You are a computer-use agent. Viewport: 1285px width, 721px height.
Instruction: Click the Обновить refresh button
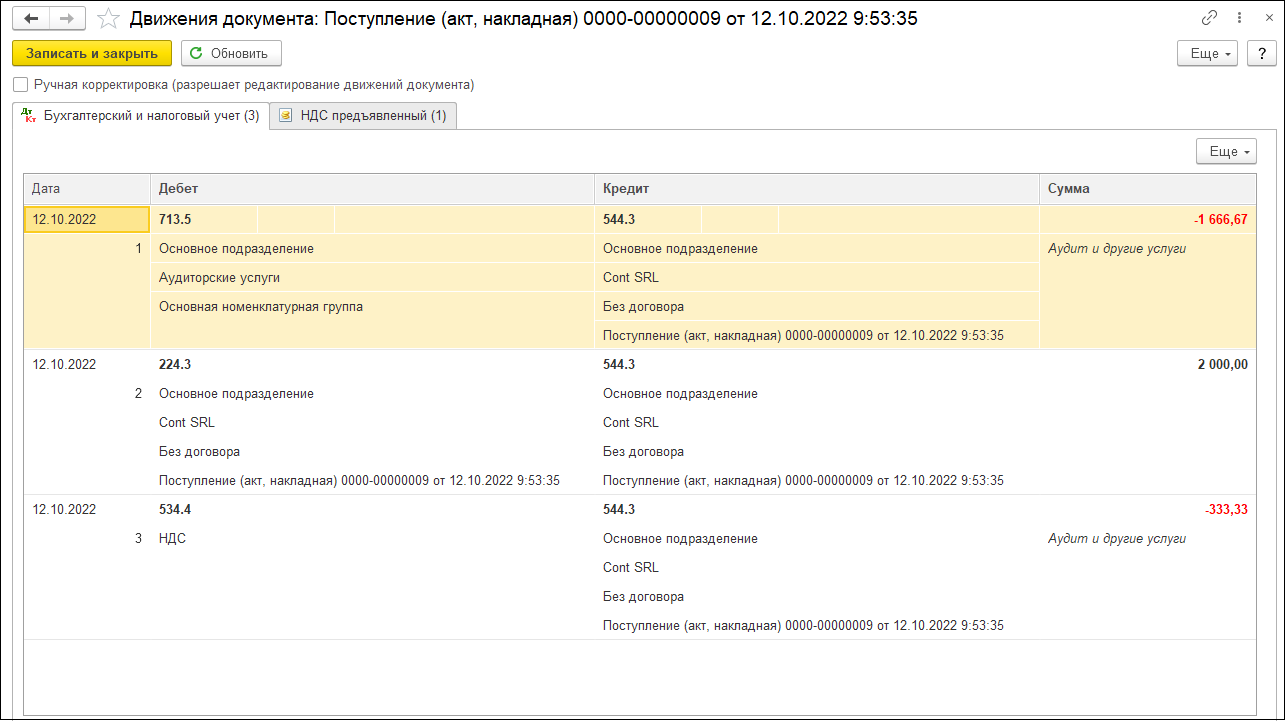(231, 53)
